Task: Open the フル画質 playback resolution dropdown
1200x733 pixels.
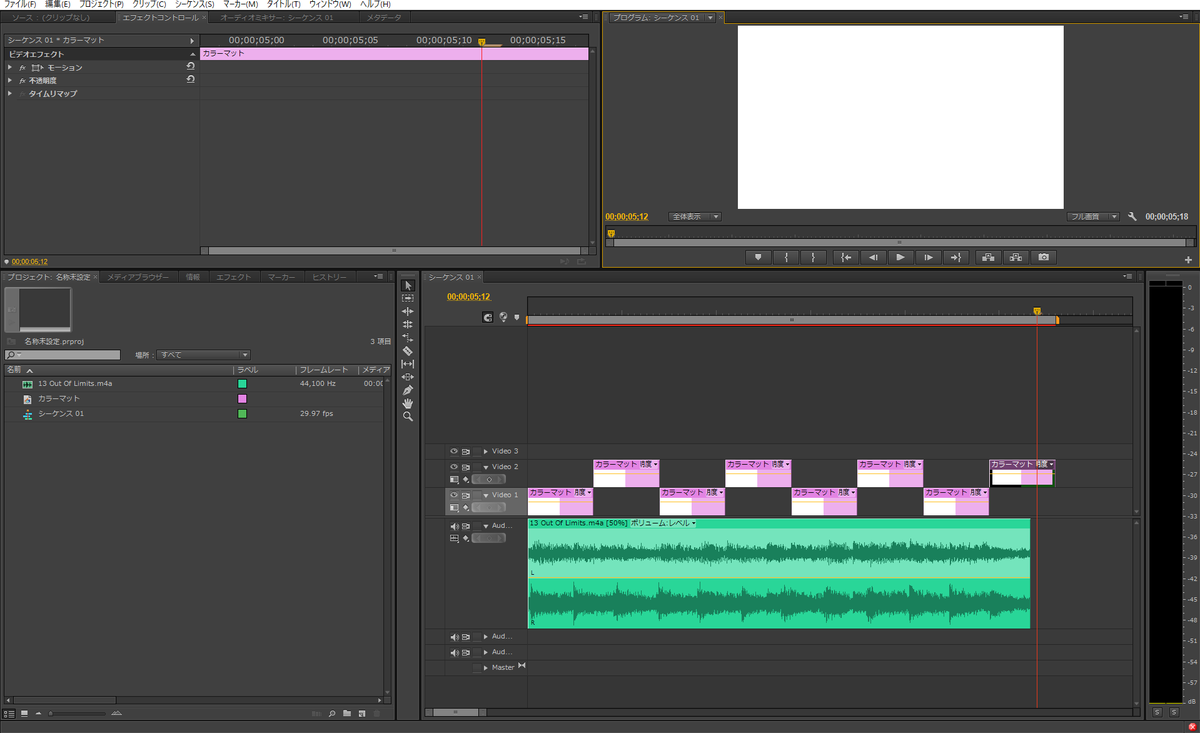Action: coord(1092,216)
